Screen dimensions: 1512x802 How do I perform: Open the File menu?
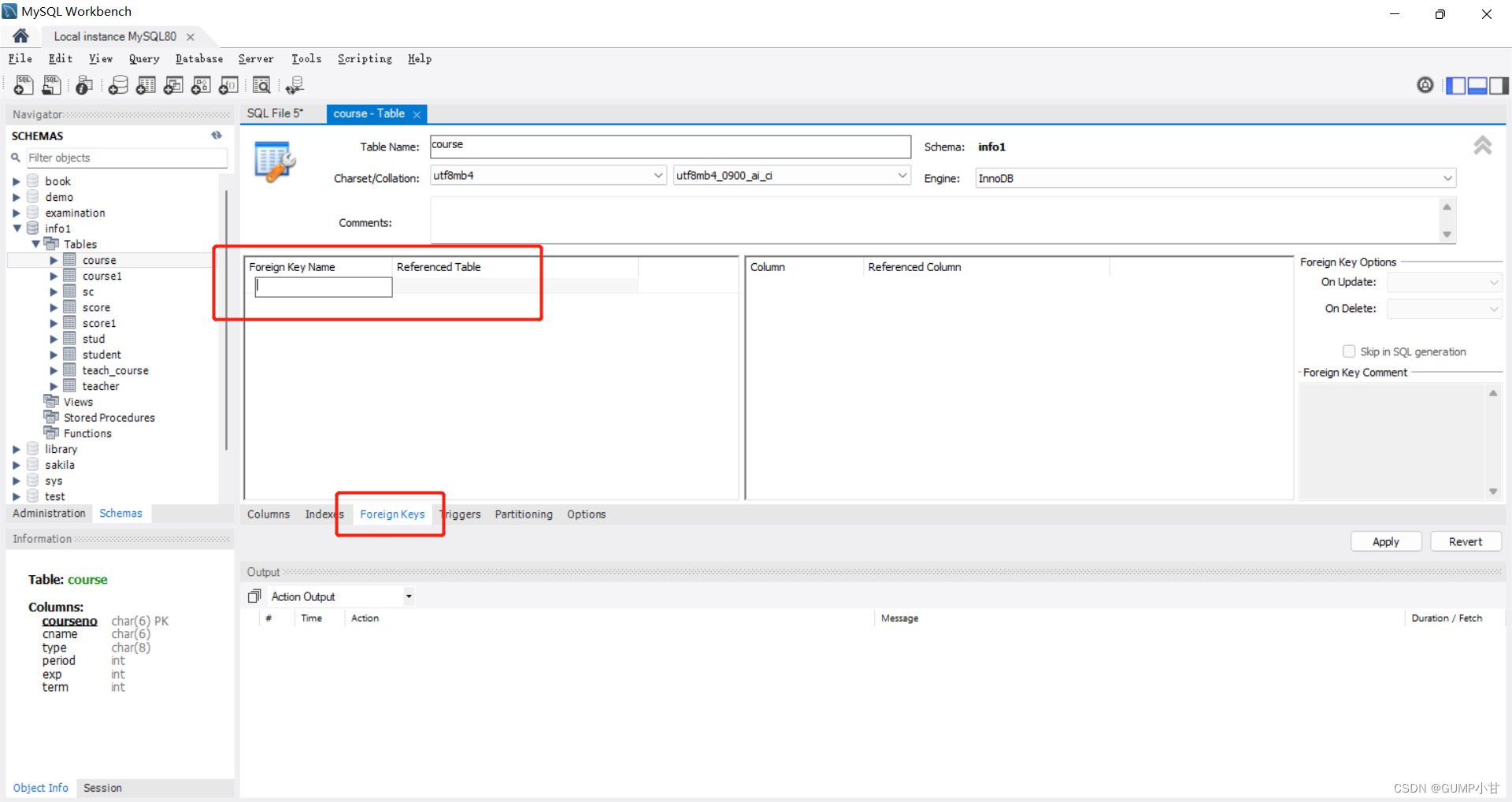coord(20,58)
